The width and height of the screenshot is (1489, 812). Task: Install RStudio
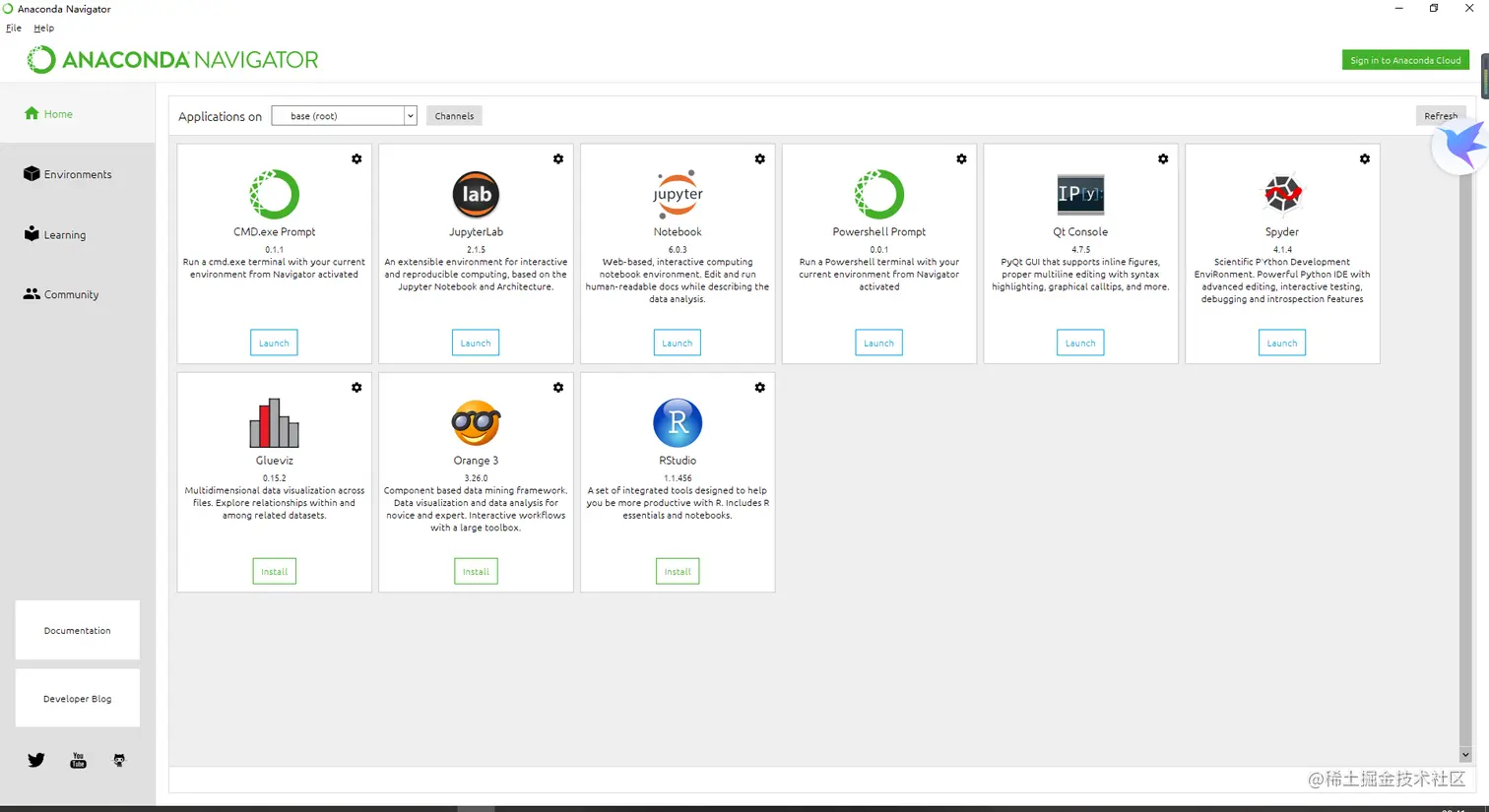click(678, 571)
